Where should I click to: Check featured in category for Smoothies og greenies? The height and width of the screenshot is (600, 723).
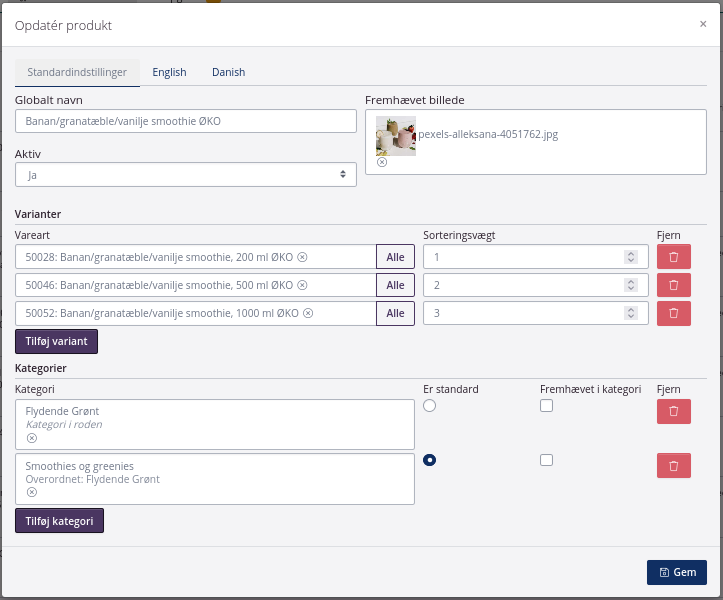pos(546,460)
